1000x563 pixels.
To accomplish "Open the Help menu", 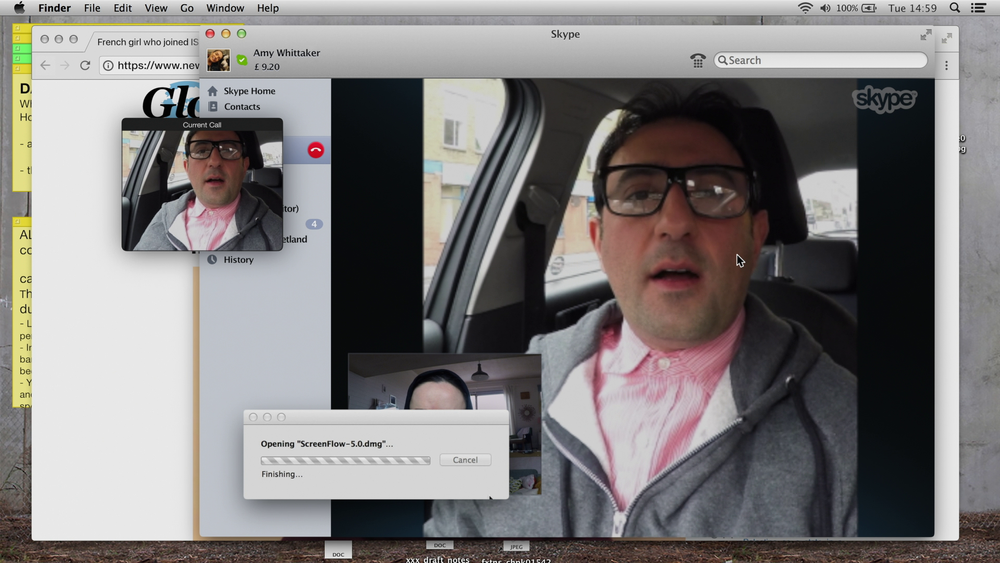I will (268, 8).
